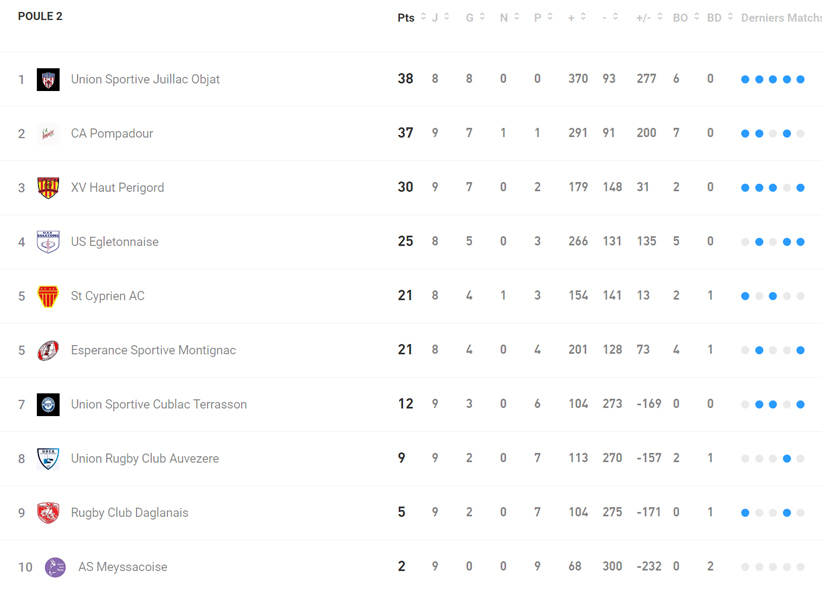This screenshot has height=595, width=822.
Task: Click the US Egletonnaise club logo
Action: click(x=48, y=242)
